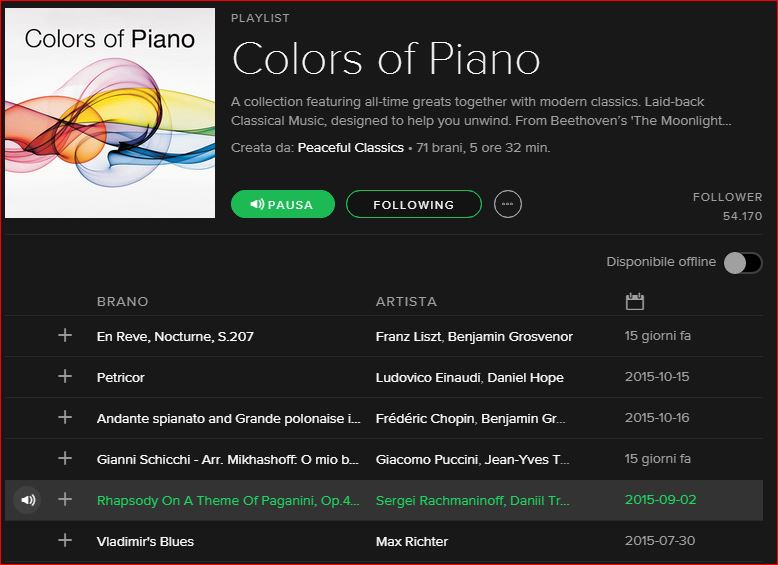Sort tracks by ARTISTA column header
The width and height of the screenshot is (778, 565).
click(x=406, y=302)
